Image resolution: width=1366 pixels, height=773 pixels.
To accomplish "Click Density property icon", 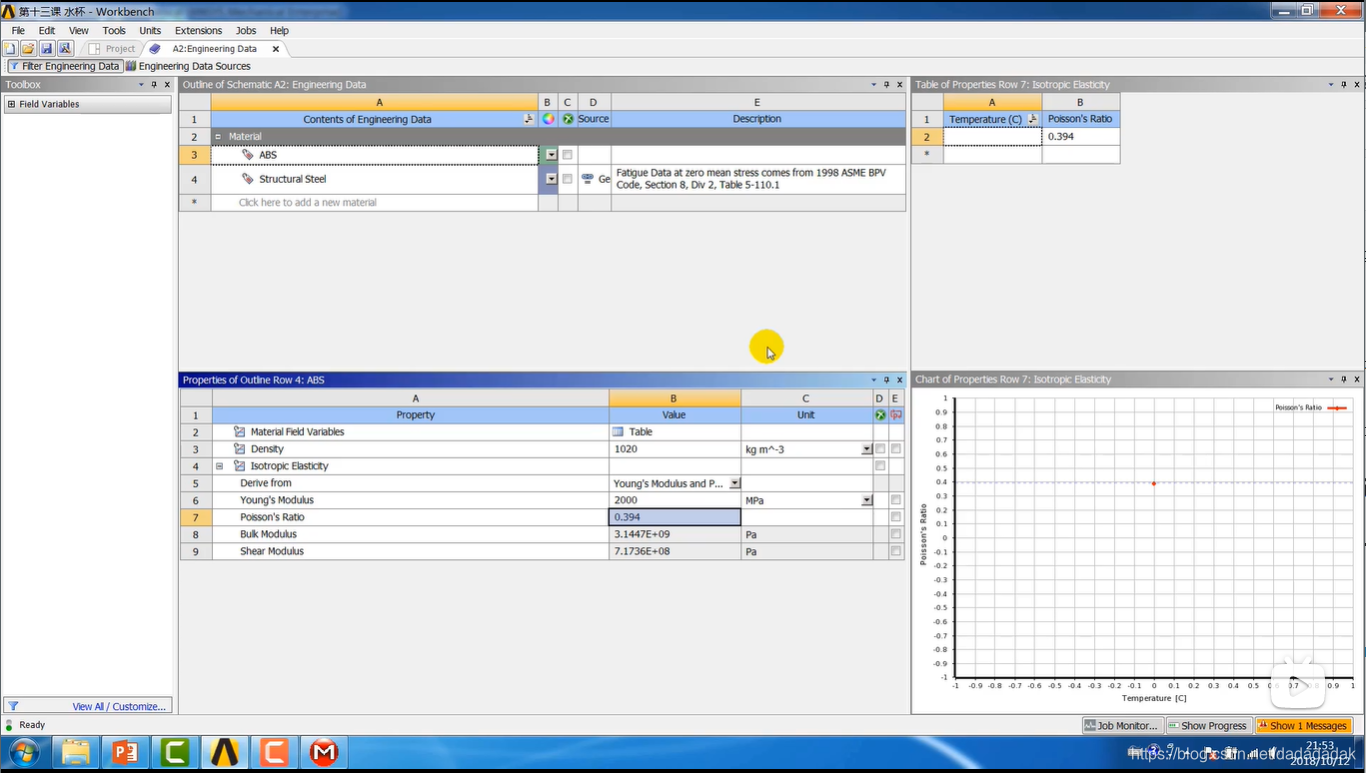I will point(240,449).
